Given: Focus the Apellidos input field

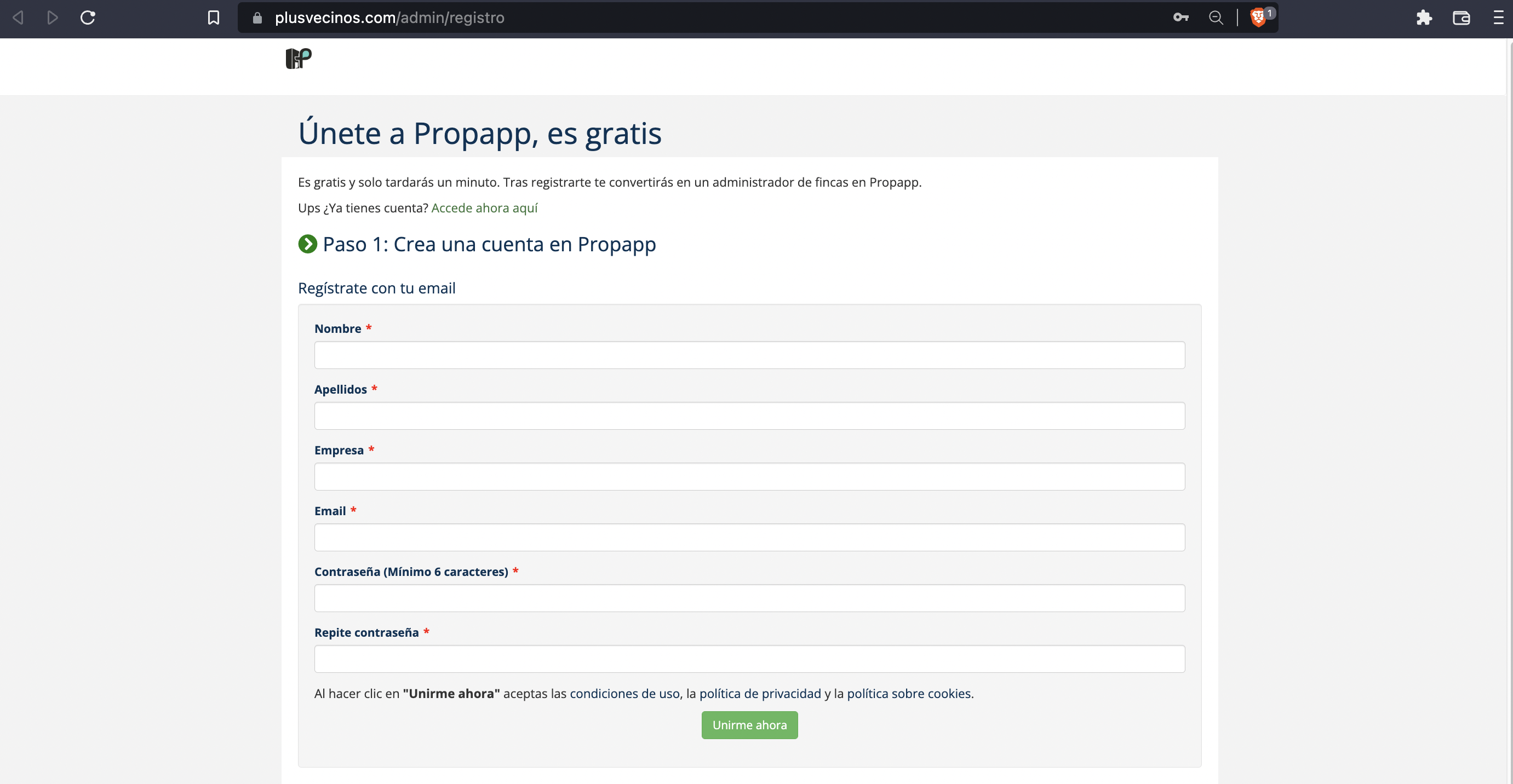Looking at the screenshot, I should pos(749,416).
